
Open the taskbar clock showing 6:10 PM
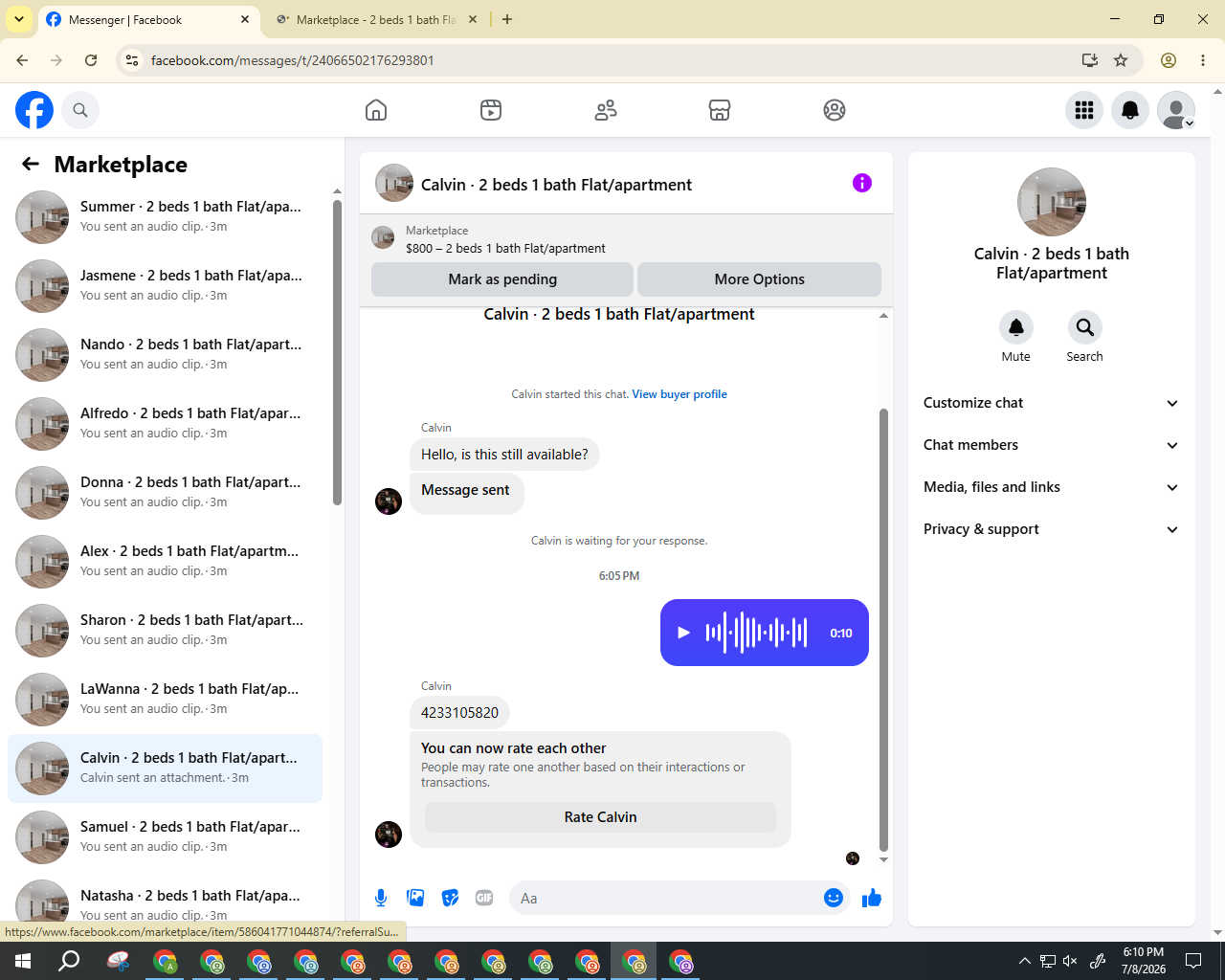(1144, 961)
